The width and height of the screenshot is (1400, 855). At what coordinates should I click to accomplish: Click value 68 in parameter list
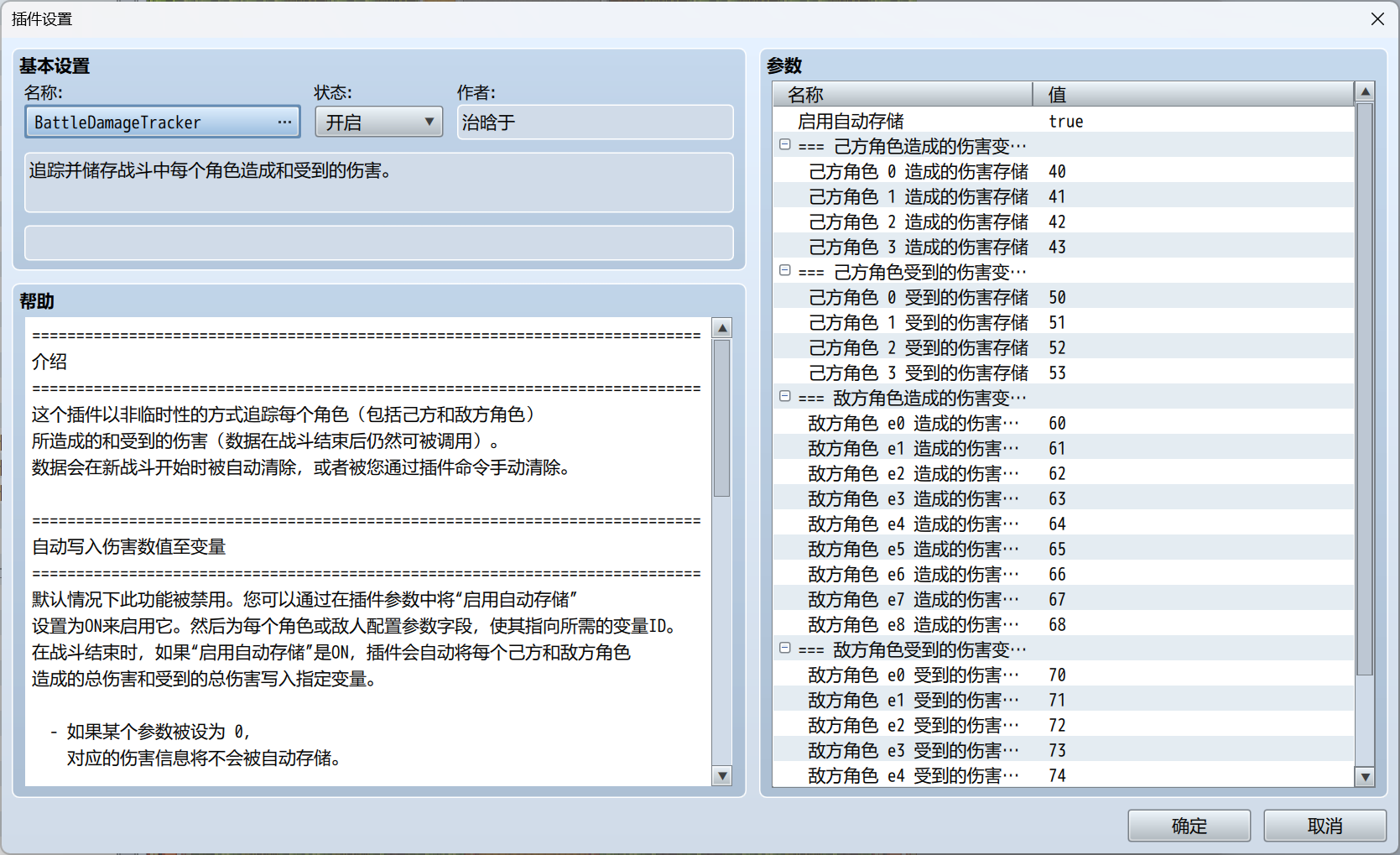(1057, 624)
